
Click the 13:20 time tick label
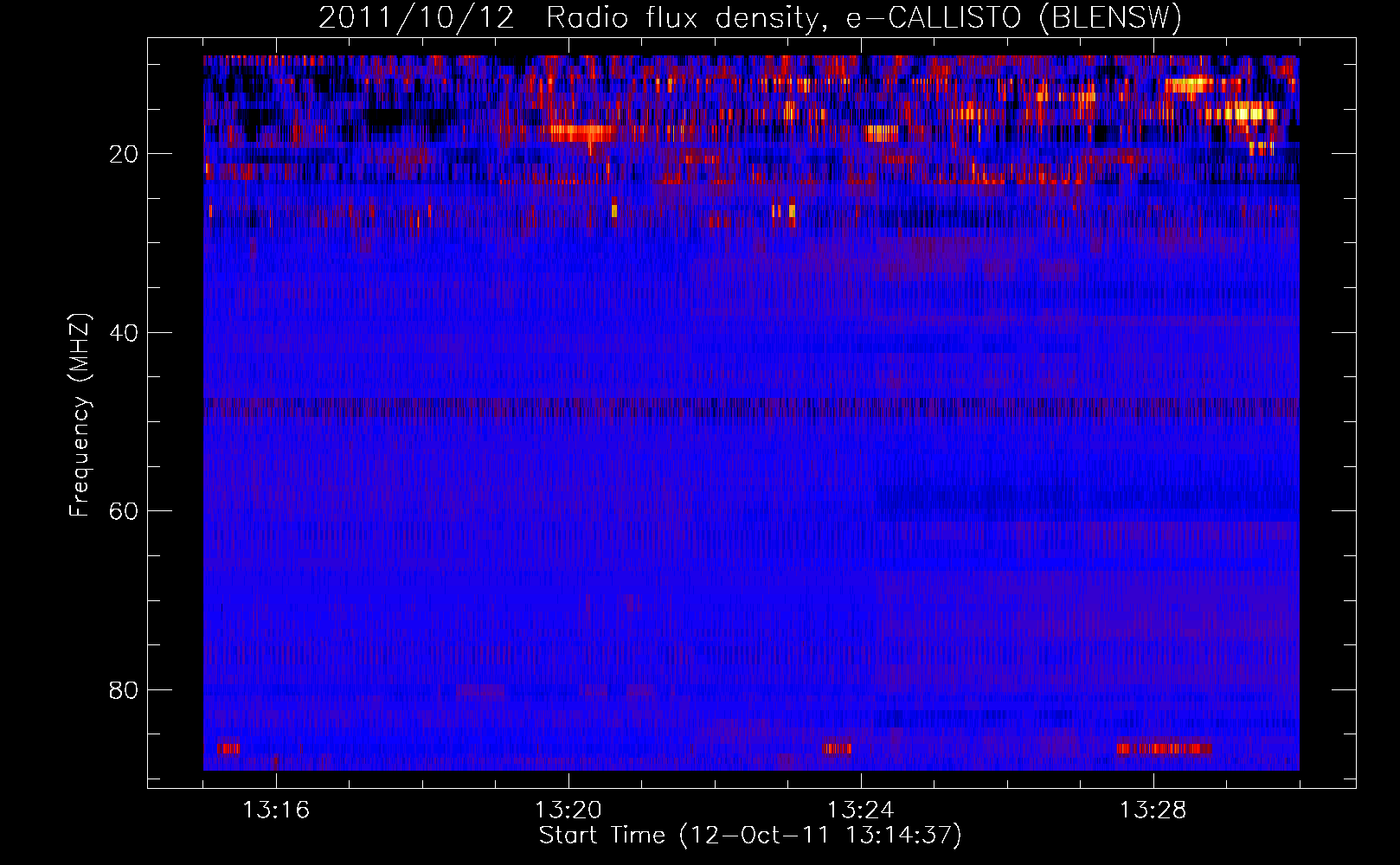coord(568,811)
